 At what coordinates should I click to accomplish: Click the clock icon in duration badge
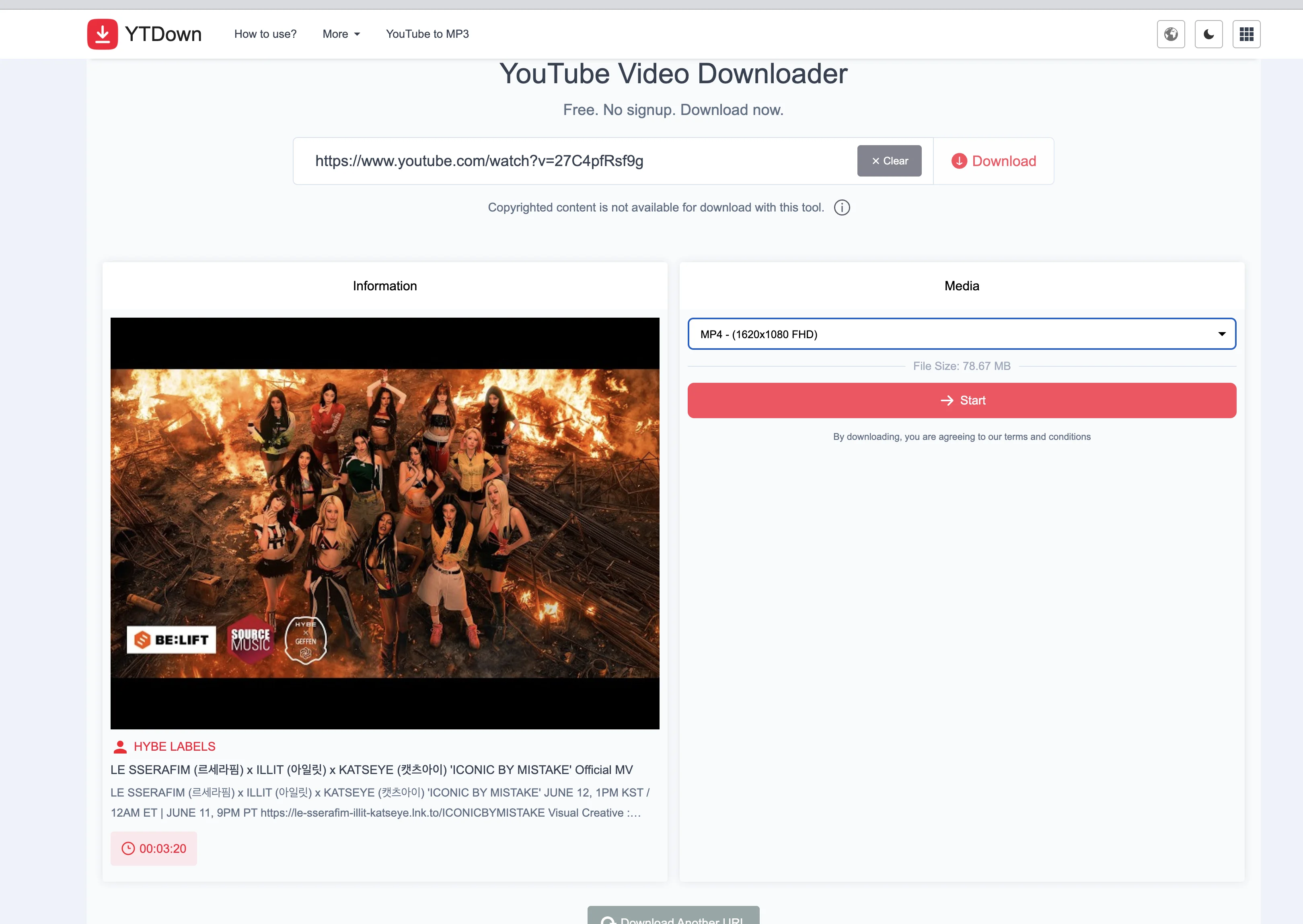(x=129, y=848)
